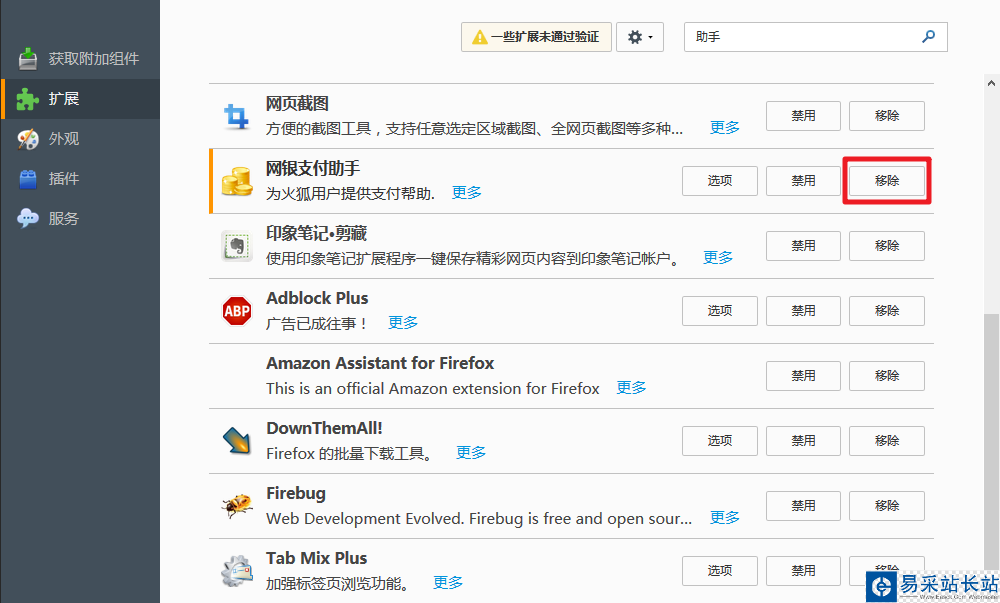Click the Tab Mix Plus icon

237,571
